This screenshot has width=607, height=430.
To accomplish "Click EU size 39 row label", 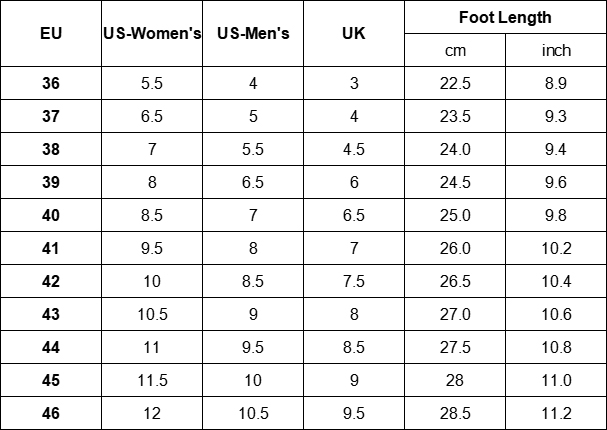I will pos(51,182).
